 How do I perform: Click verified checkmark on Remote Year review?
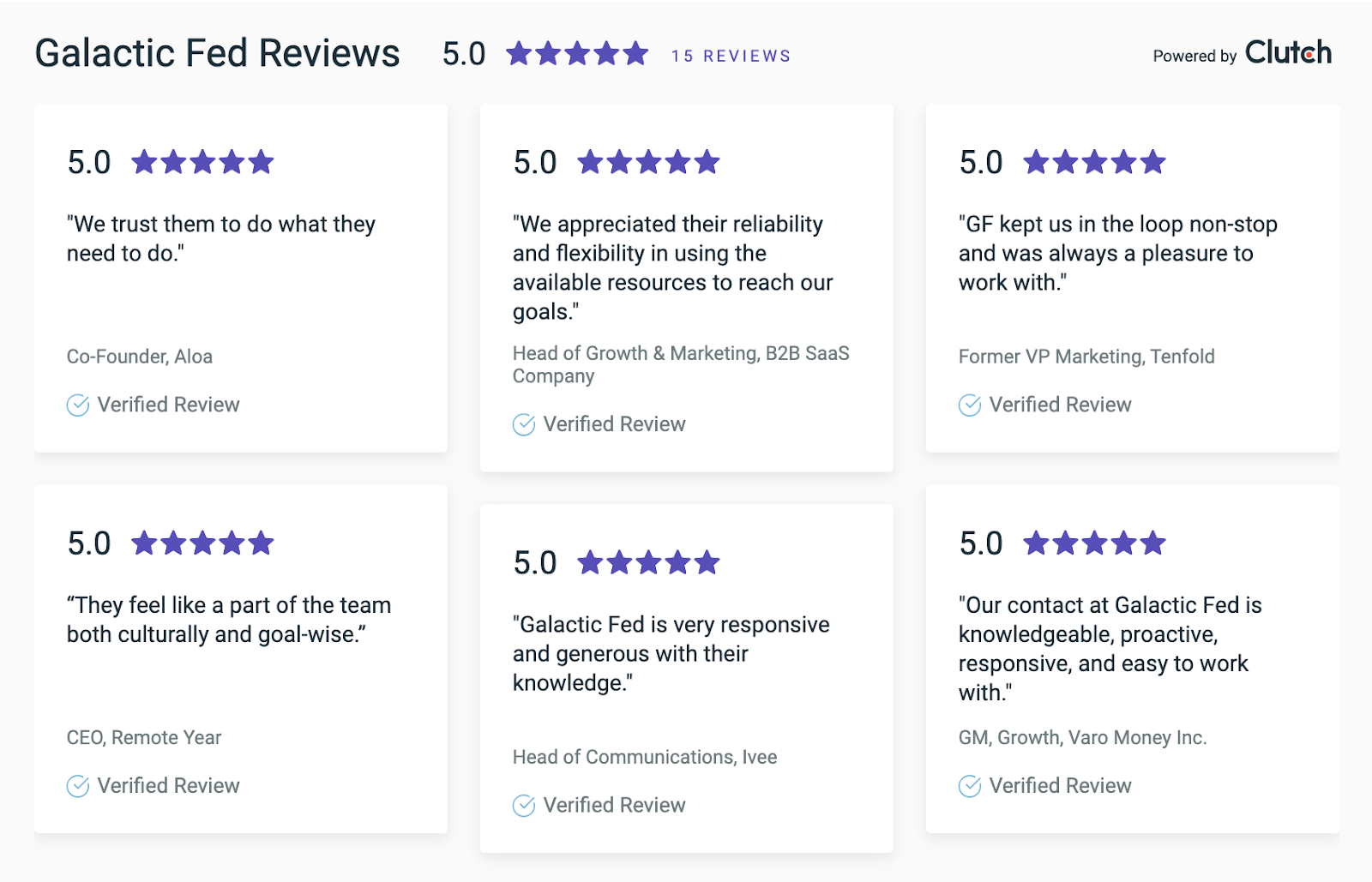(x=78, y=786)
